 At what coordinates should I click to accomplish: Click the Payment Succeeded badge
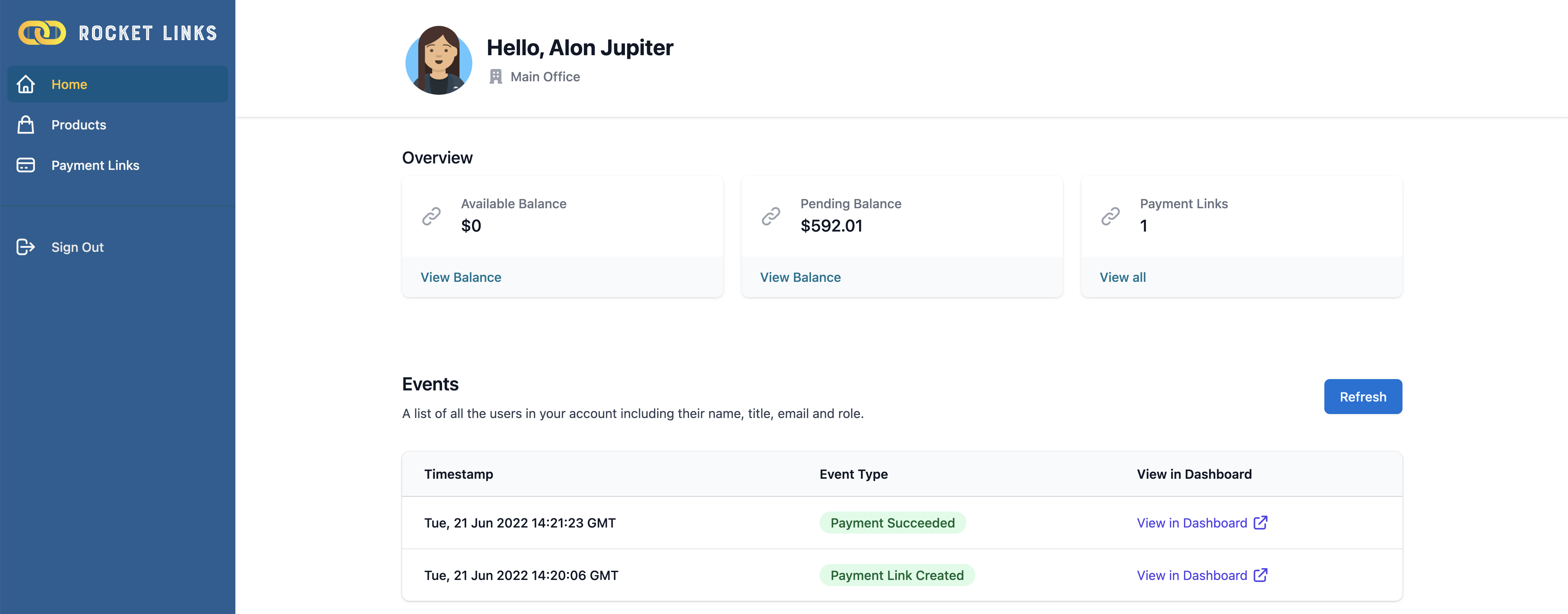click(892, 523)
